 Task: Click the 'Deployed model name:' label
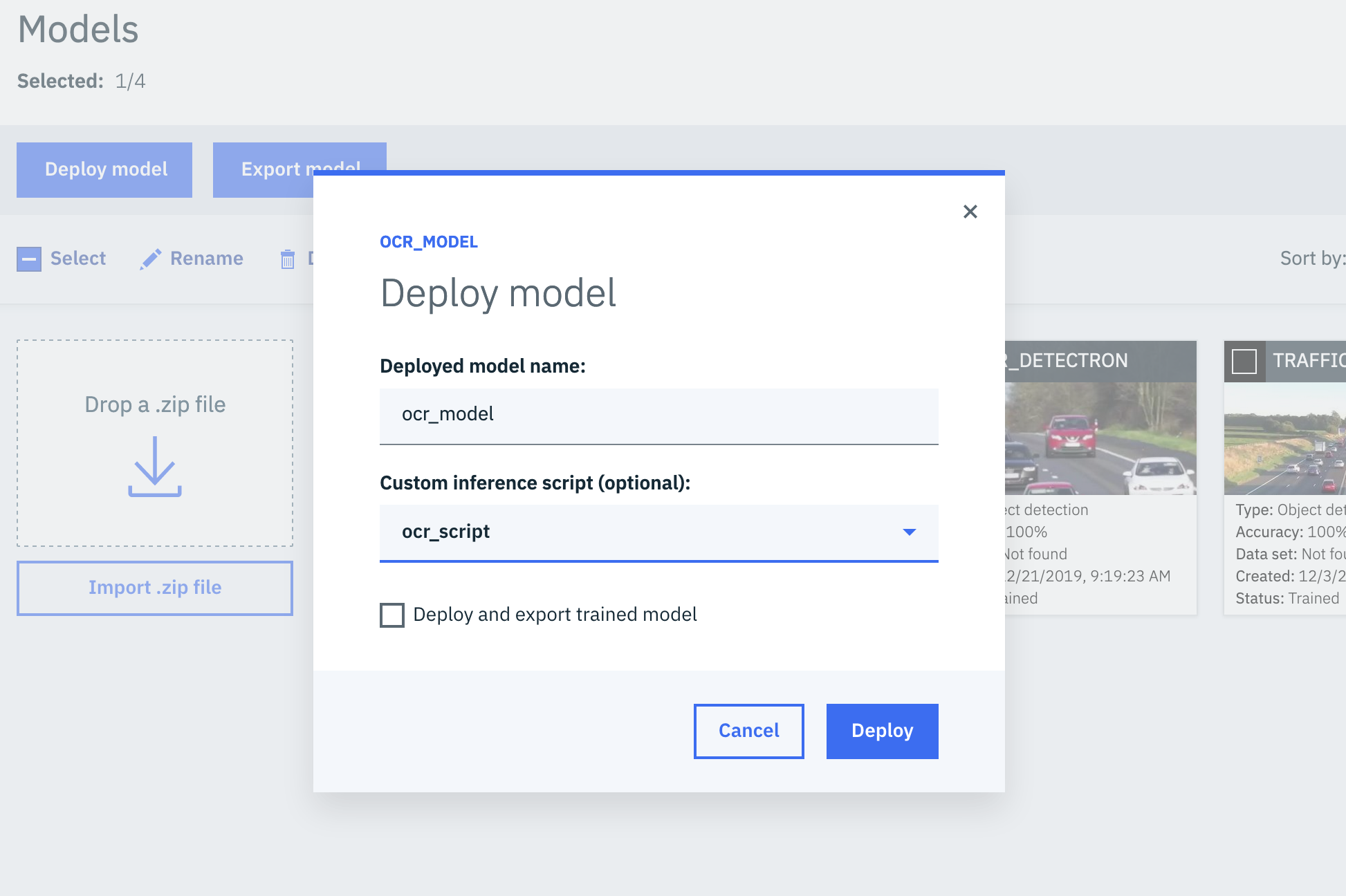483,366
